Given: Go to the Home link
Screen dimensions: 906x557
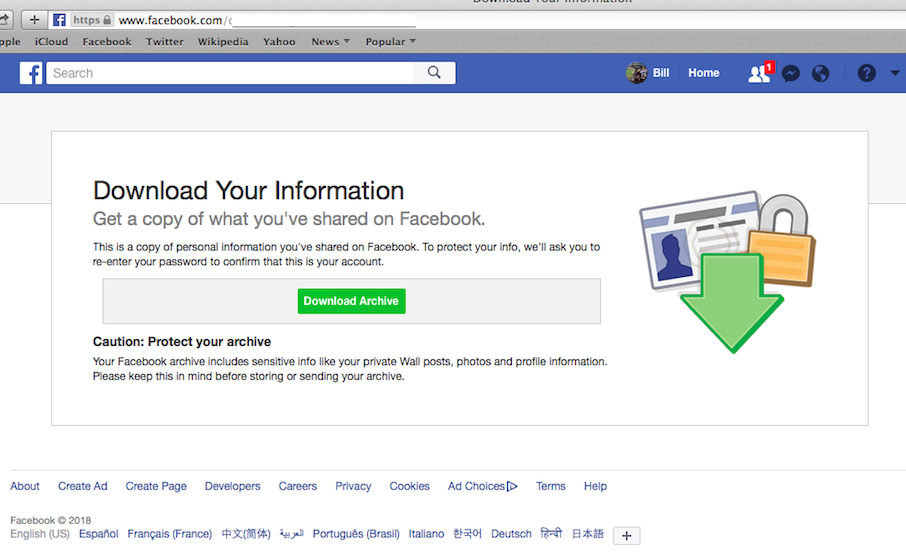Looking at the screenshot, I should pos(704,73).
